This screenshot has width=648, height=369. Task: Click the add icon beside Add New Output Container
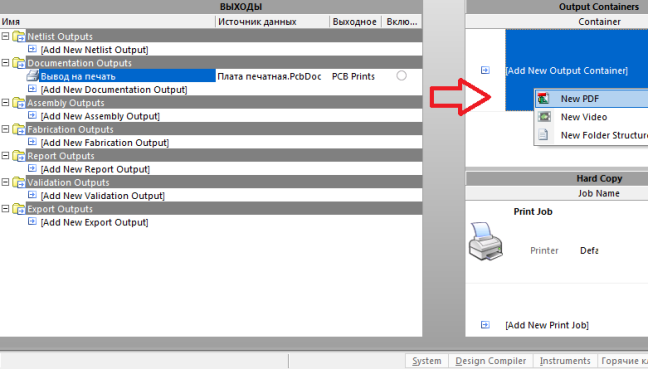485,70
